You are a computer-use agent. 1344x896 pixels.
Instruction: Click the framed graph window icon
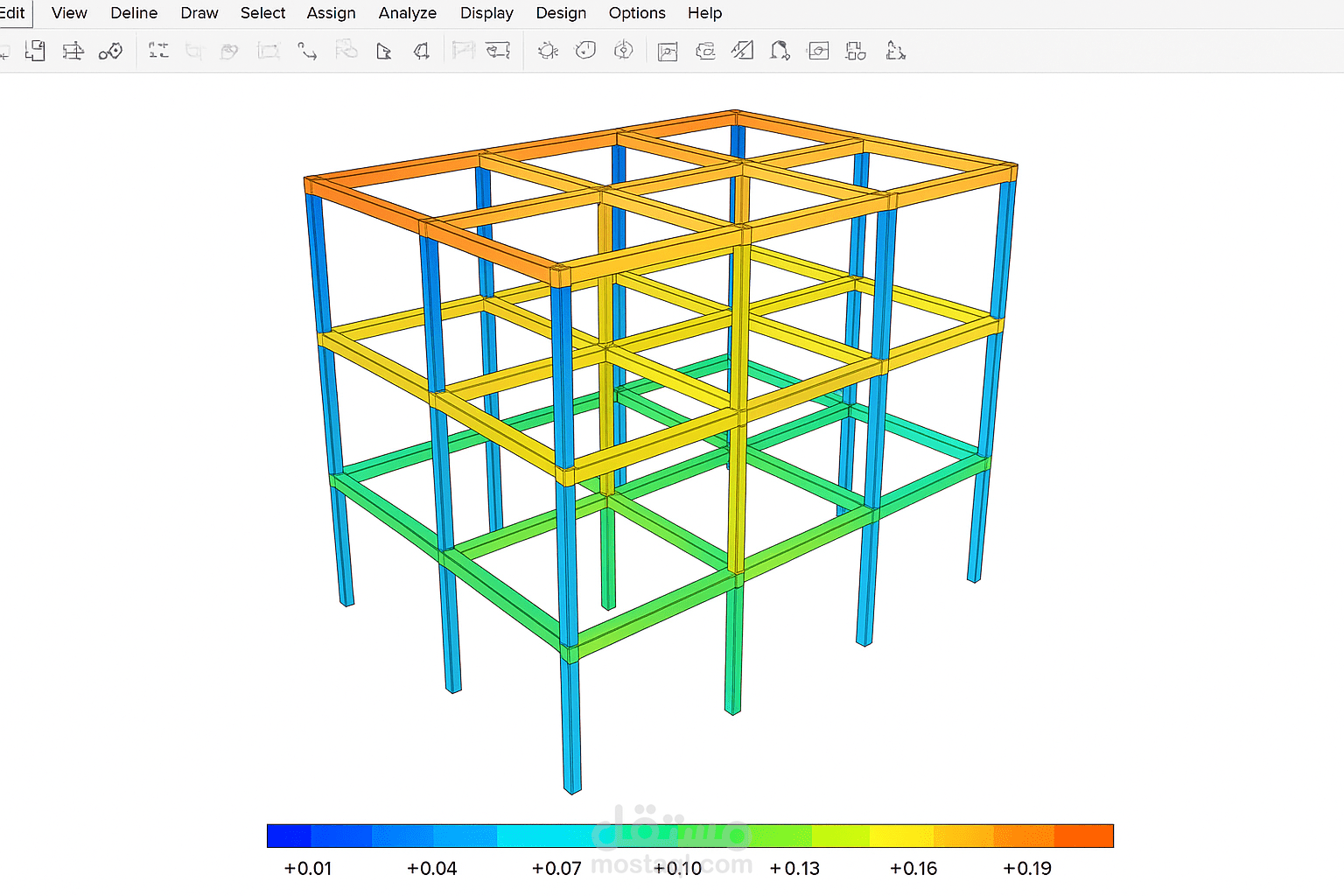(x=668, y=52)
